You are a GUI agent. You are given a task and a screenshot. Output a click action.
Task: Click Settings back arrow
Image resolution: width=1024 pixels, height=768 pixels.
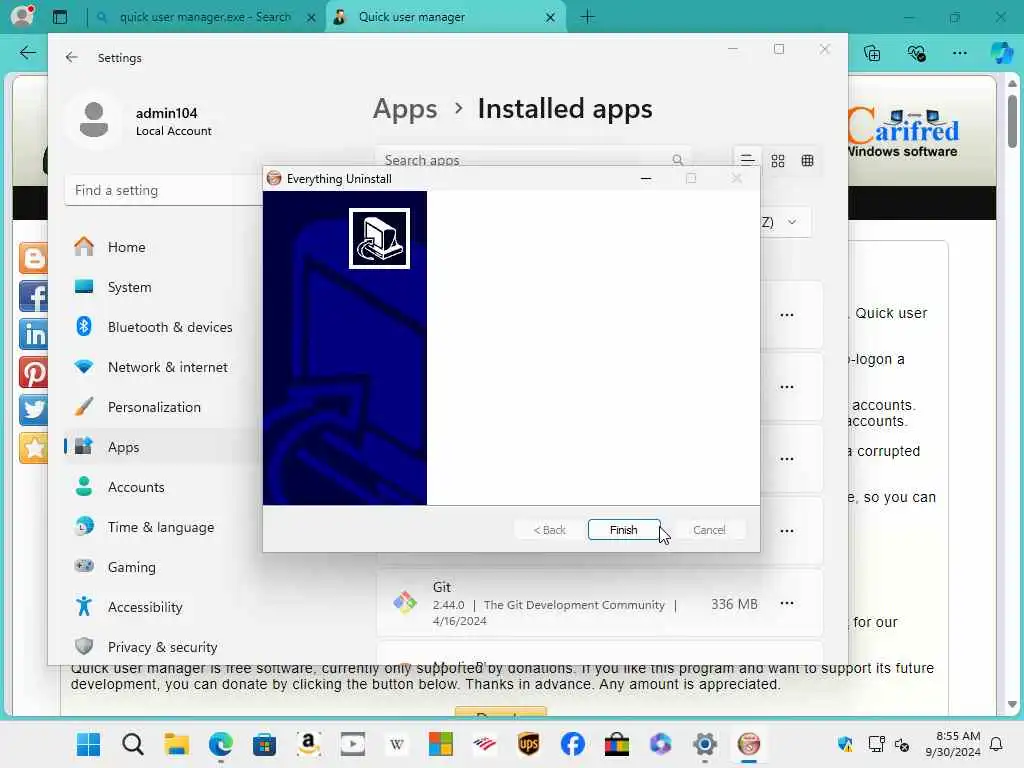point(72,57)
